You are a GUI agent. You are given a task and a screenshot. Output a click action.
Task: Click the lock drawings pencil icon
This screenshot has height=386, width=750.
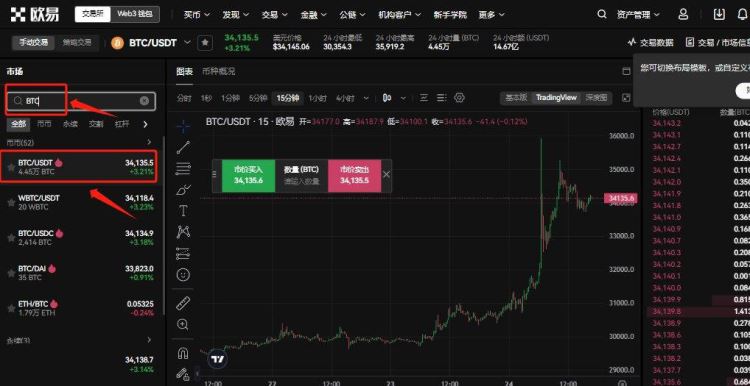tap(183, 374)
